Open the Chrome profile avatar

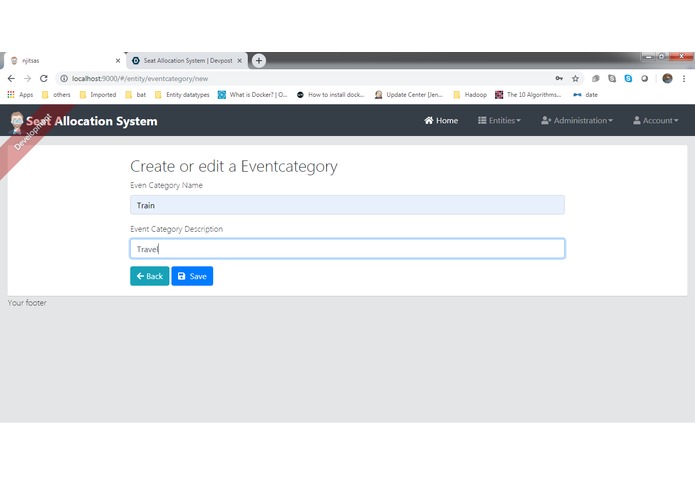pos(667,78)
